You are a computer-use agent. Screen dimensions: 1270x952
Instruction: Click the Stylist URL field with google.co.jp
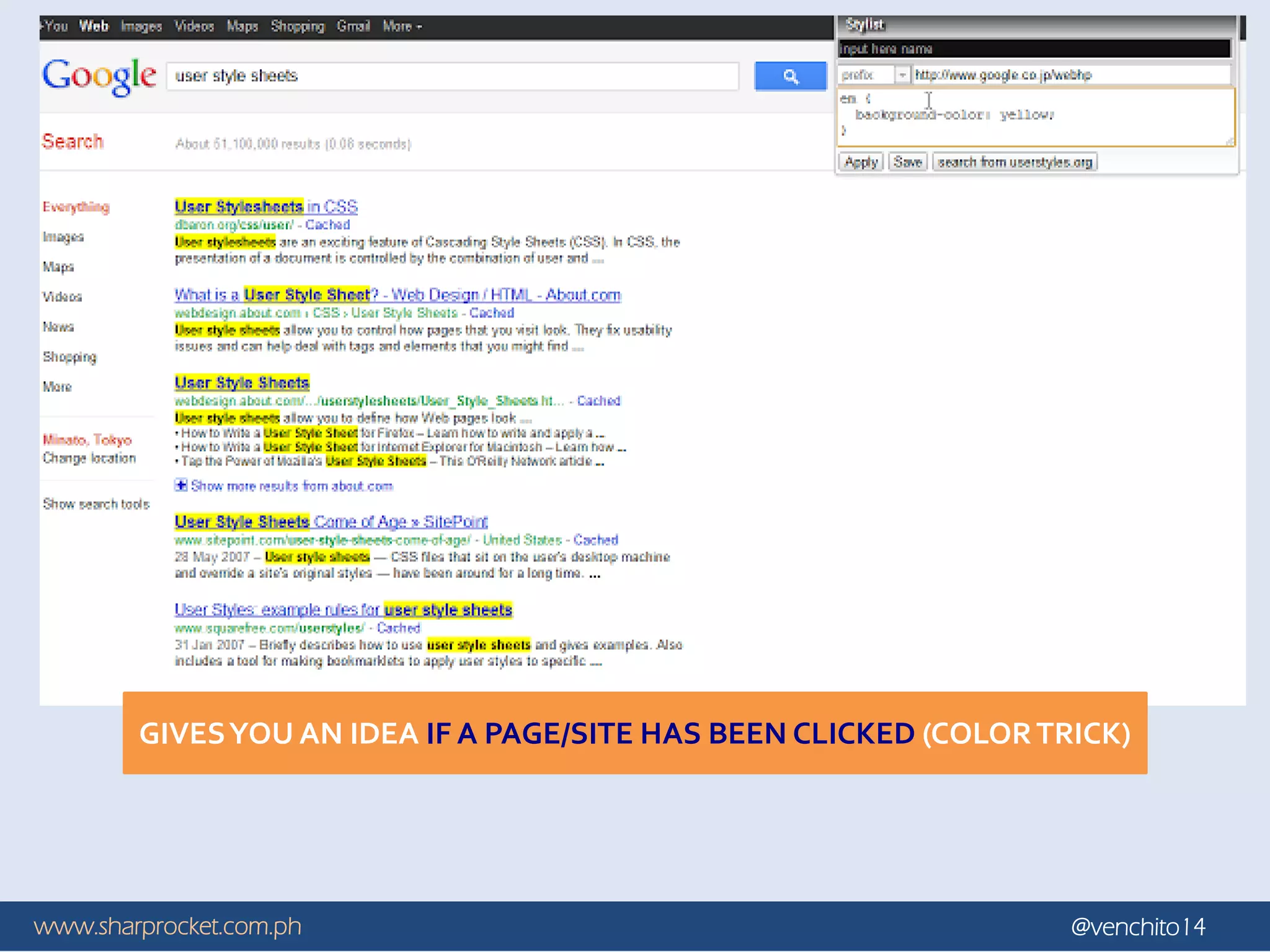[1072, 75]
